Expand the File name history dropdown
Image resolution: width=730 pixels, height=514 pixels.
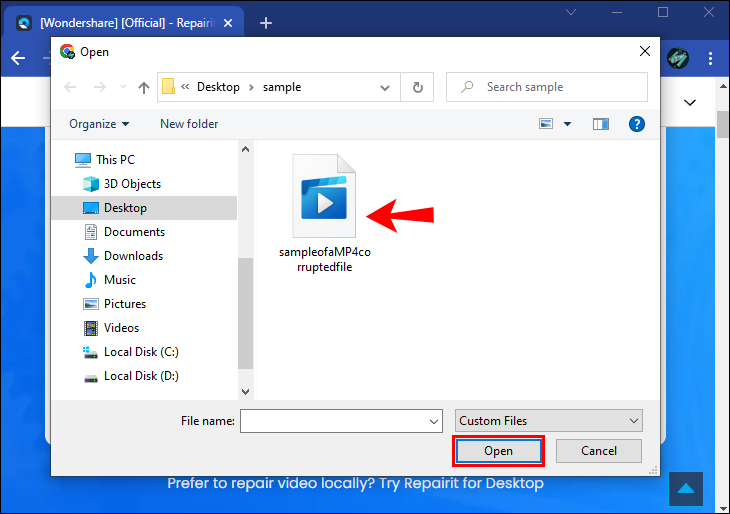tap(434, 421)
